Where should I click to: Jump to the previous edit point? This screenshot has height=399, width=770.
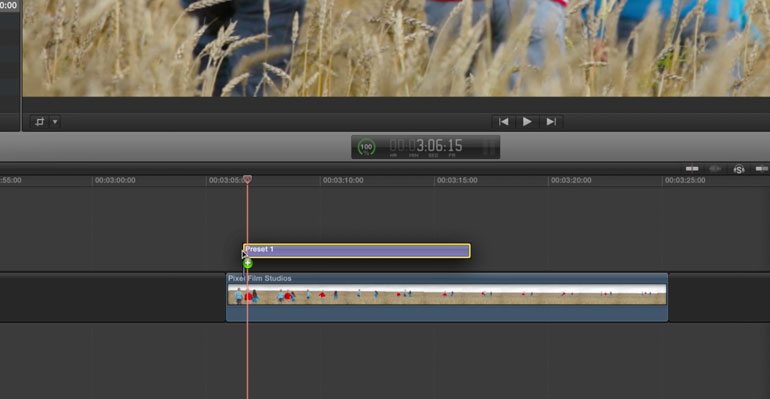[x=503, y=122]
